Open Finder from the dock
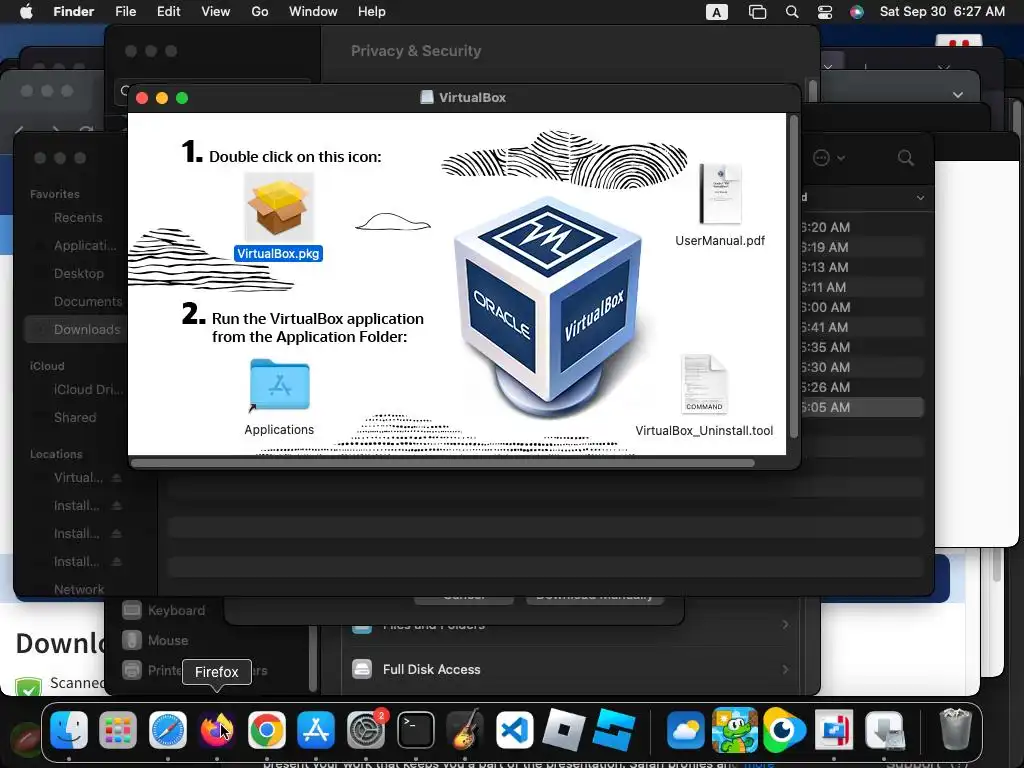The image size is (1024, 768). (x=69, y=729)
